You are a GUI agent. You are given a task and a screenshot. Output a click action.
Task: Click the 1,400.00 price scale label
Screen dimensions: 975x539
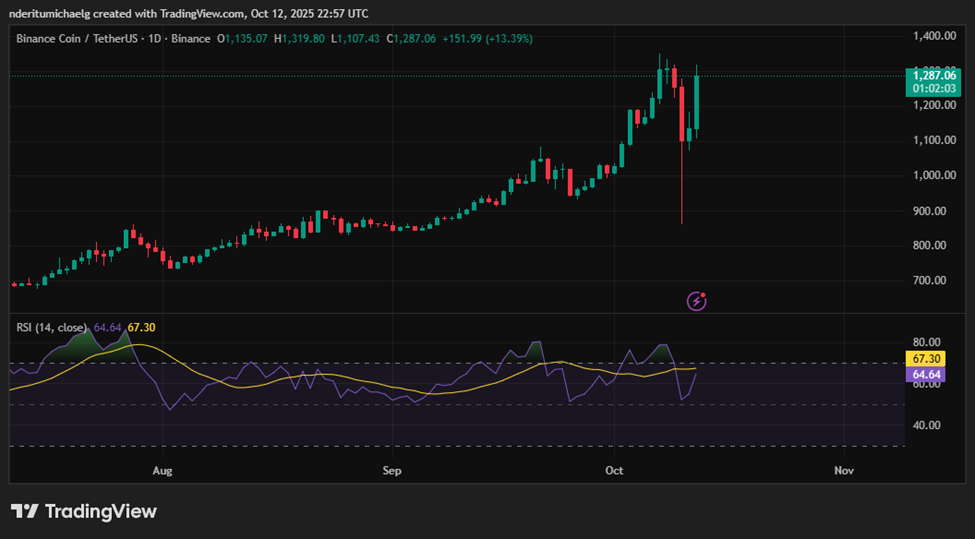[934, 36]
